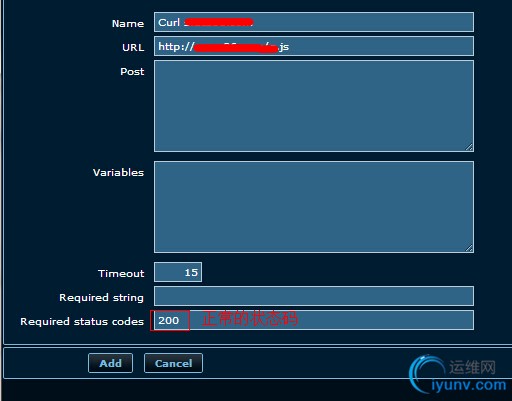The width and height of the screenshot is (512, 401).
Task: Click the Variables label
Action: 118,172
